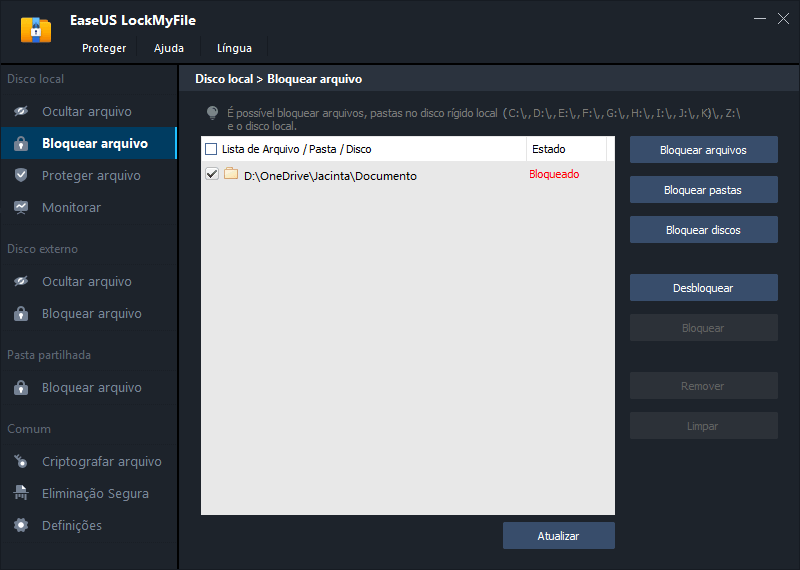
Task: Select Bloquear arquivo under Disco local
Action: point(89,143)
